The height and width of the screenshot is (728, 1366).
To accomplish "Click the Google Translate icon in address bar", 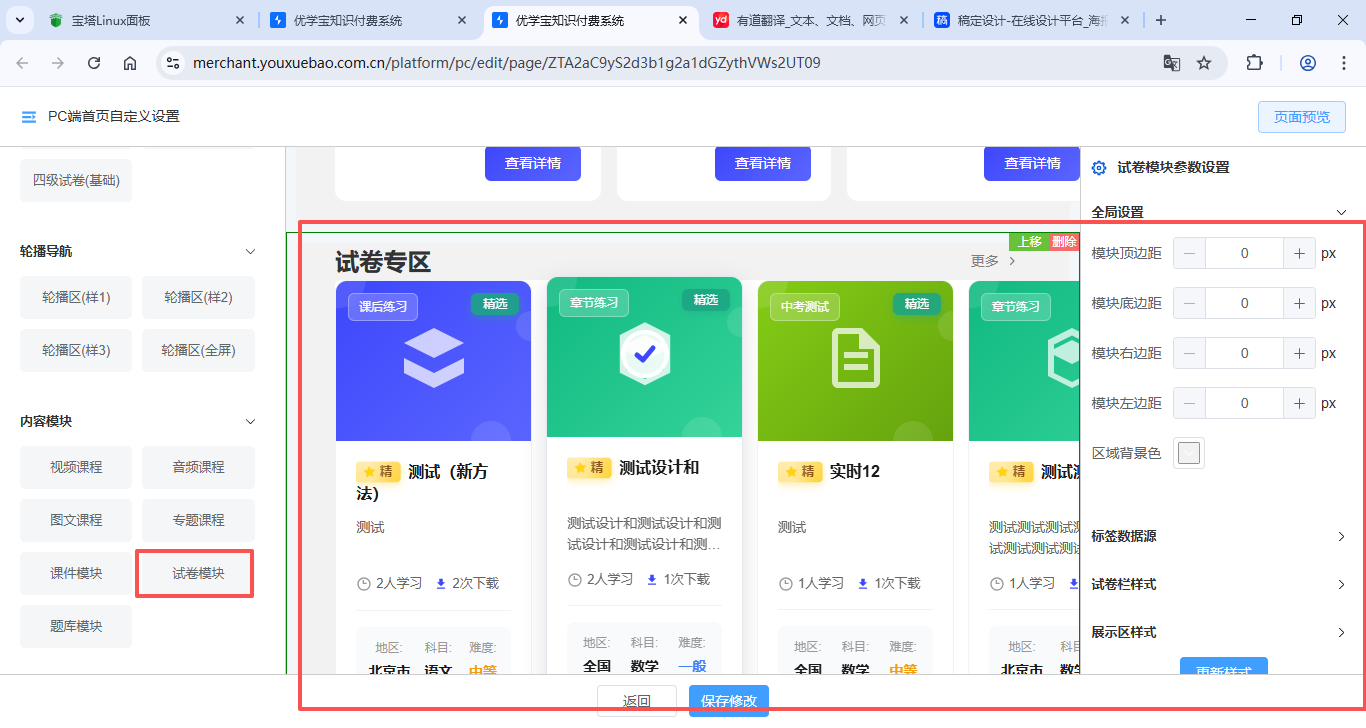I will 1171,63.
